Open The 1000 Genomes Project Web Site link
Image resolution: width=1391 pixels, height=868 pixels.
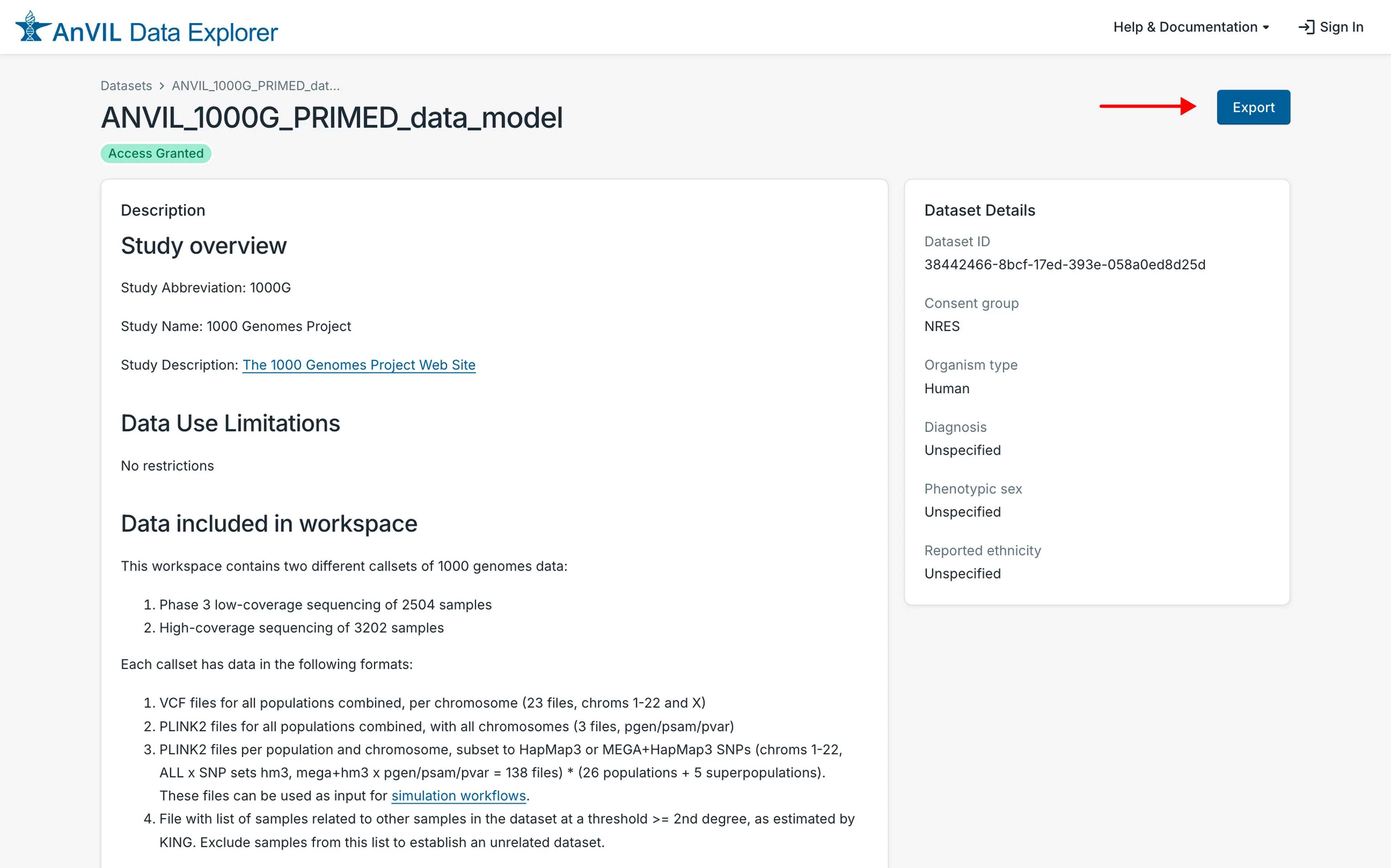point(358,364)
